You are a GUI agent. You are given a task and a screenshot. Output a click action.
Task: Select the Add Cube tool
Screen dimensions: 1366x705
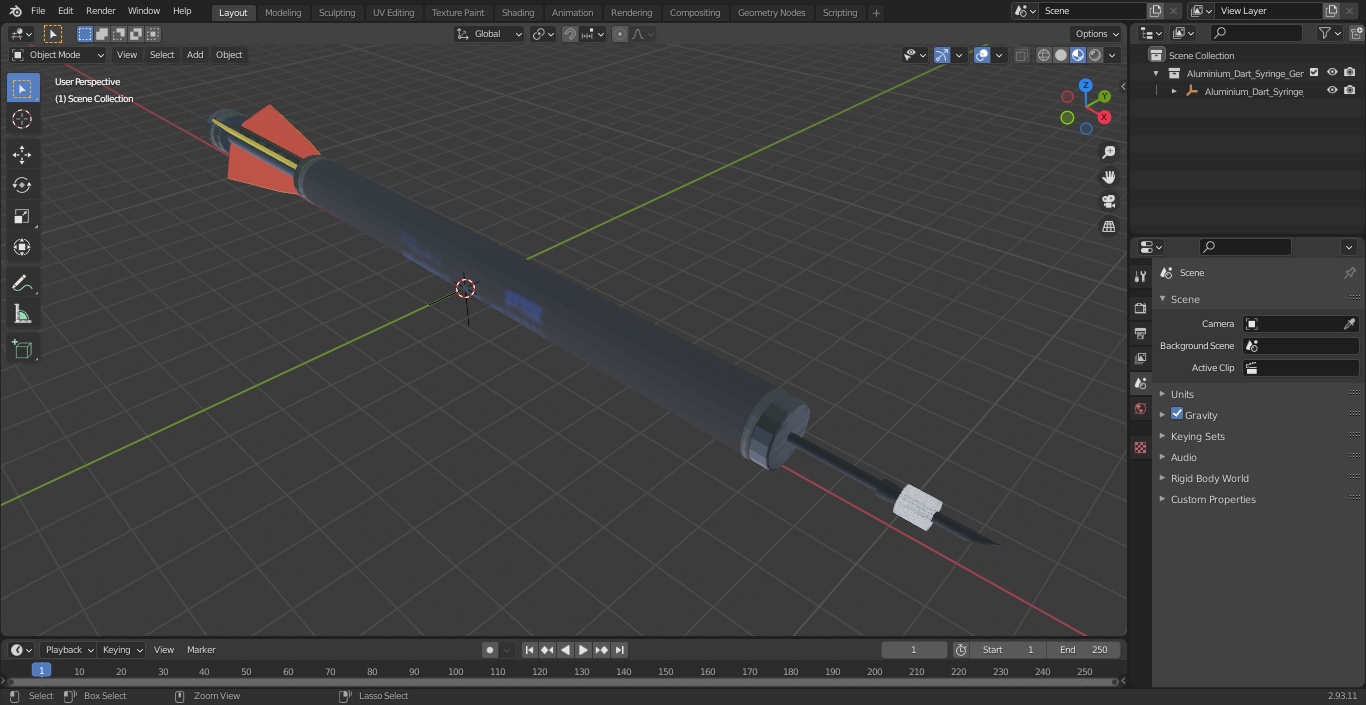(x=22, y=349)
